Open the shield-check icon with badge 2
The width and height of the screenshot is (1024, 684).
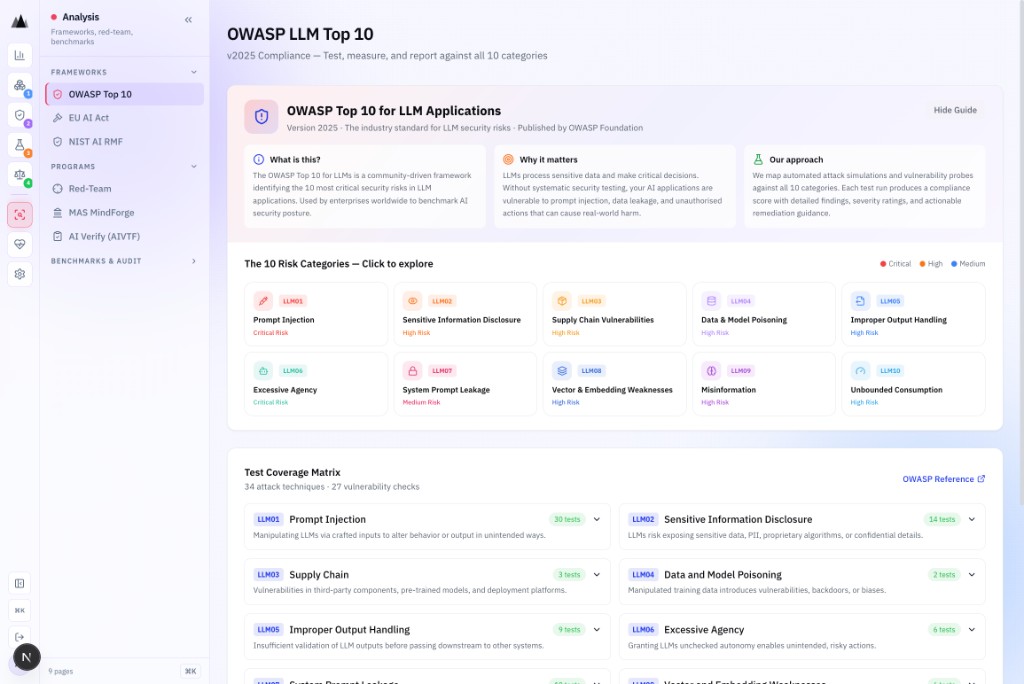[20, 116]
